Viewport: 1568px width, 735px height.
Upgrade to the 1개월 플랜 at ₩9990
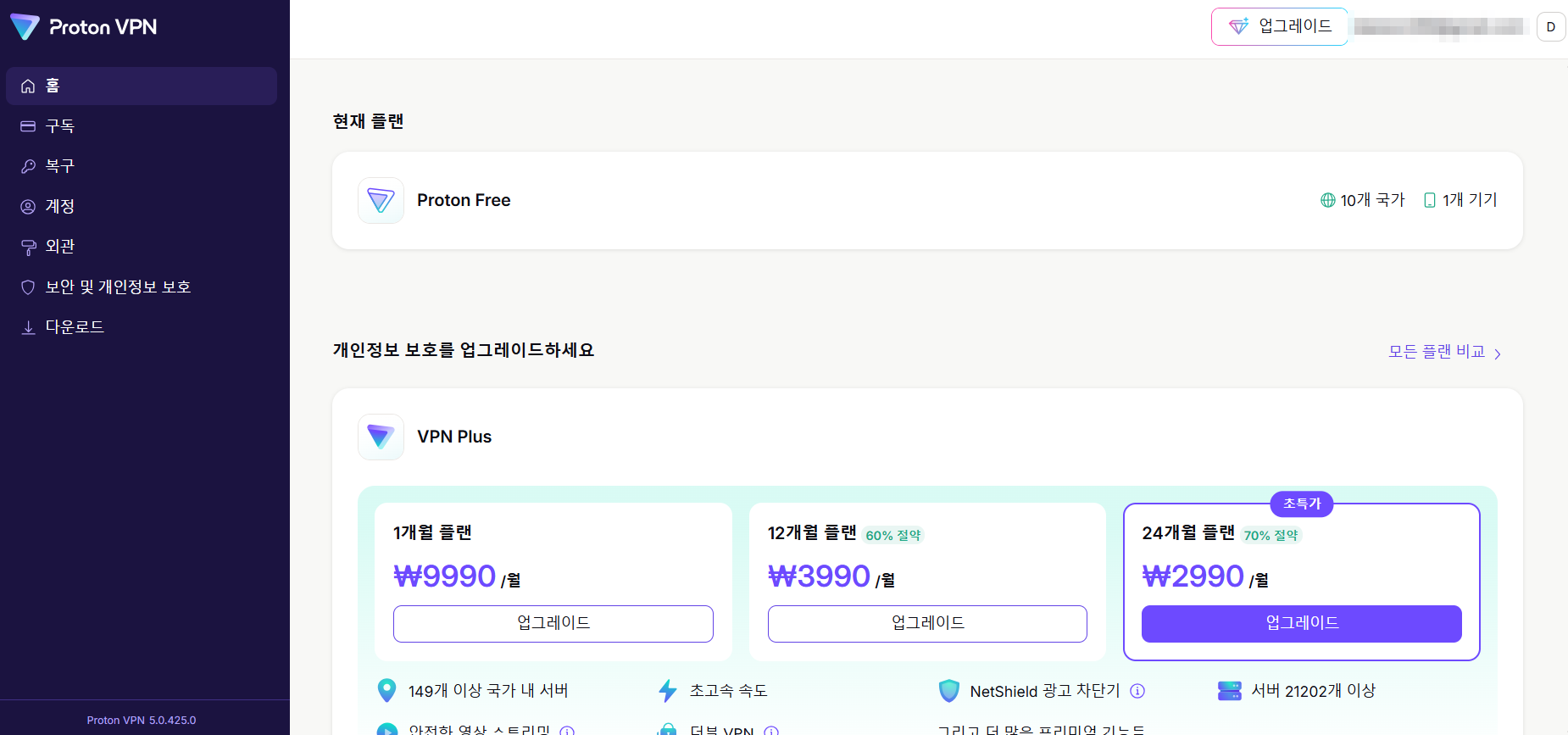553,623
